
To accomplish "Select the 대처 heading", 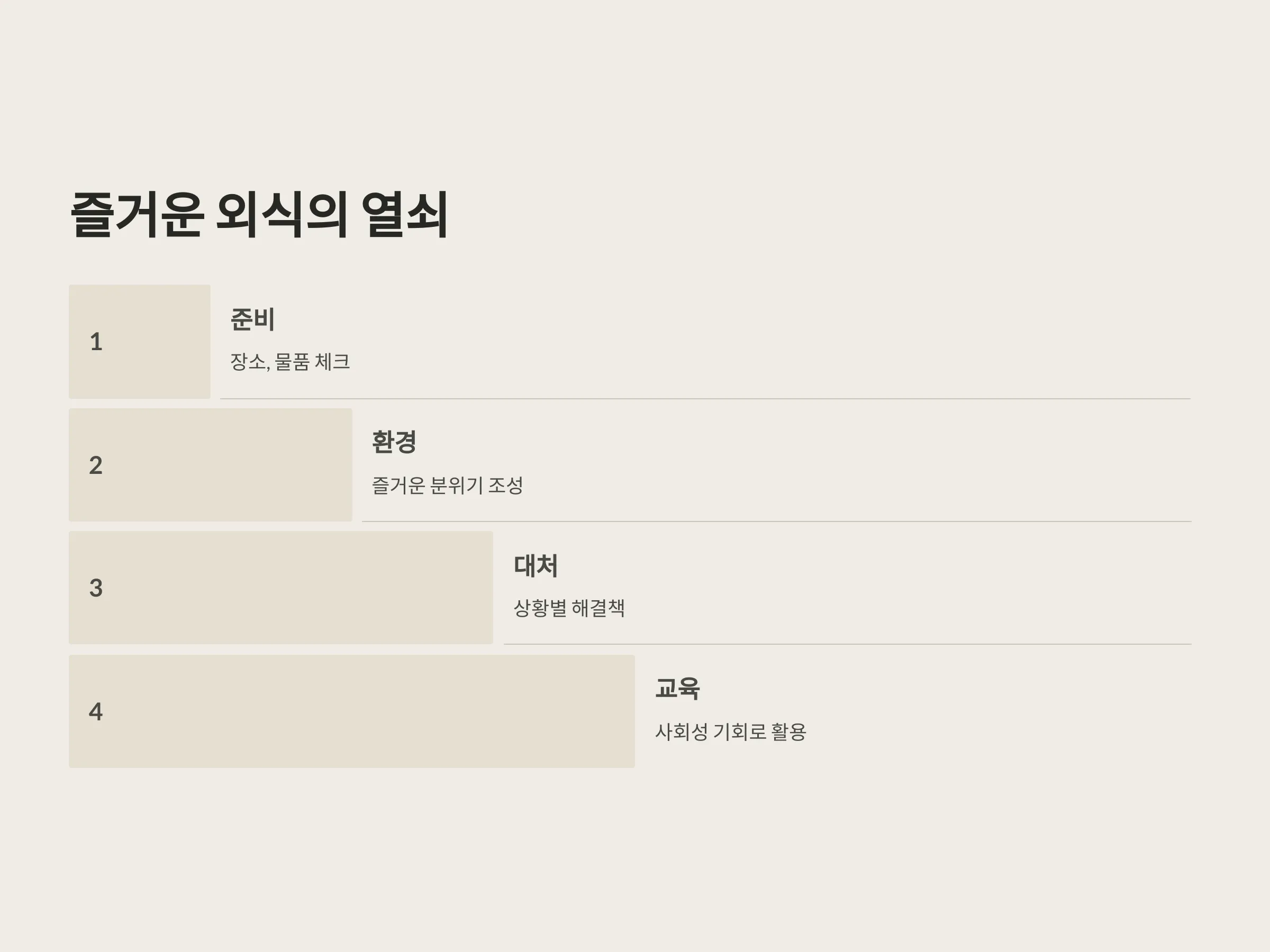I will click(536, 565).
